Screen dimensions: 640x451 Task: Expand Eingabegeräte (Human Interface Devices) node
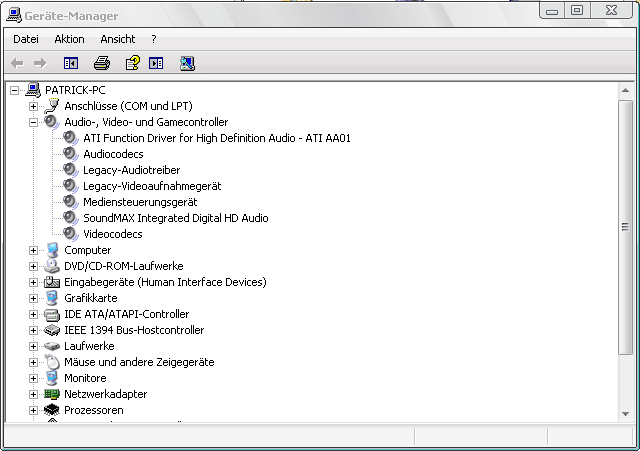coord(33,282)
